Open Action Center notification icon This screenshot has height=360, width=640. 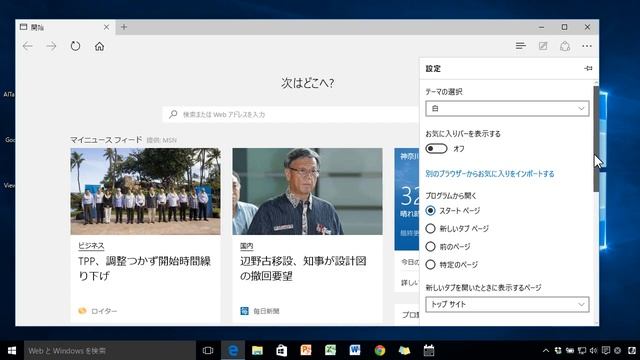pyautogui.click(x=606, y=351)
